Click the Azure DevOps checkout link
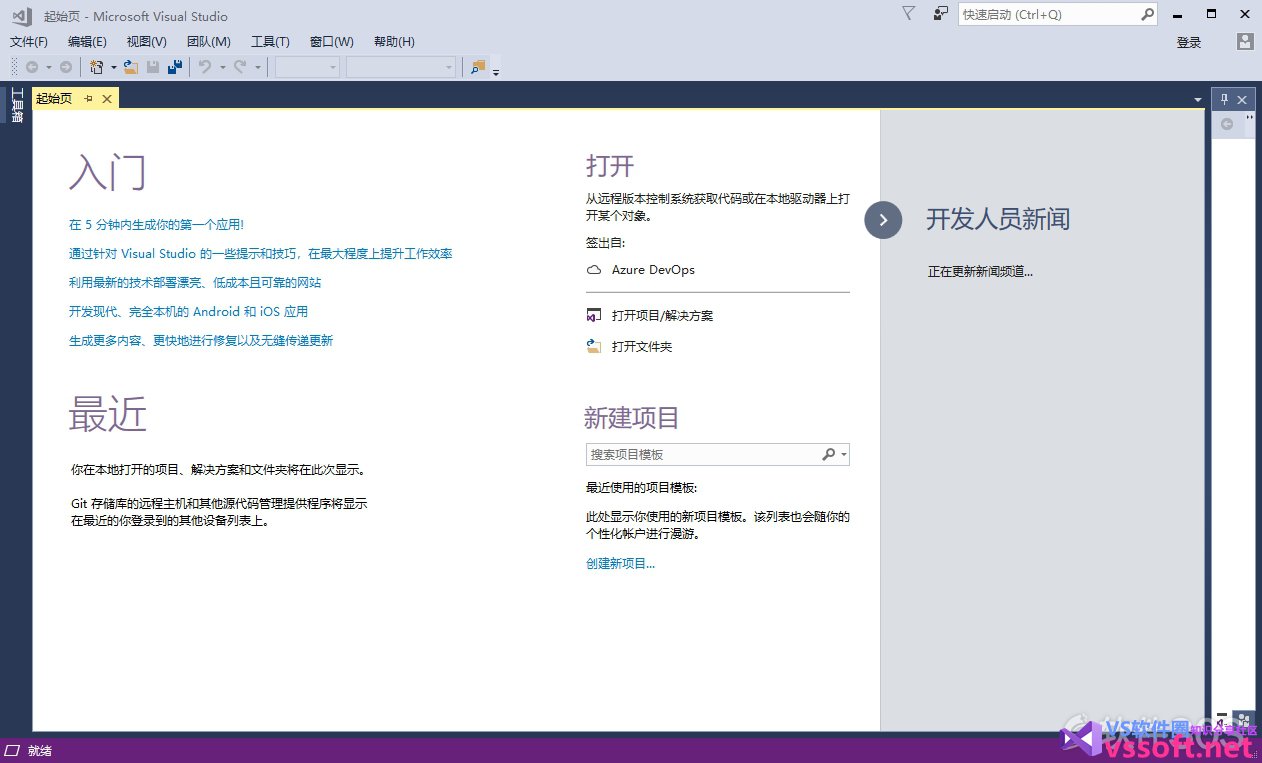Viewport: 1262px width, 763px height. click(x=653, y=270)
